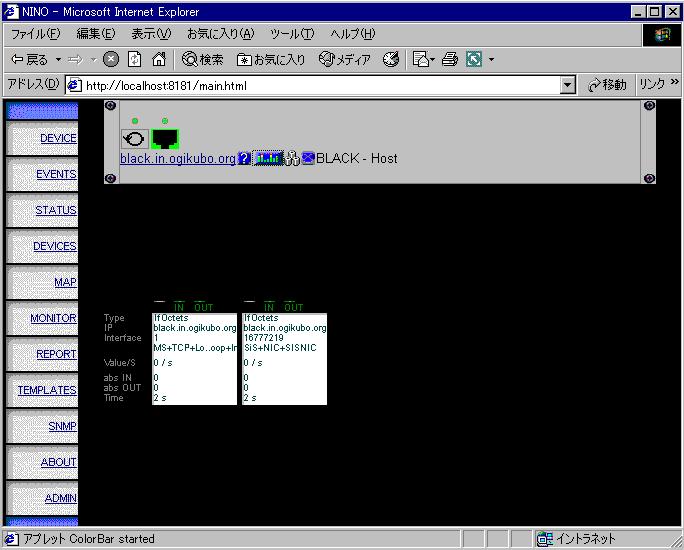
Task: Click the binoculars icon next to host
Action: pyautogui.click(x=292, y=158)
